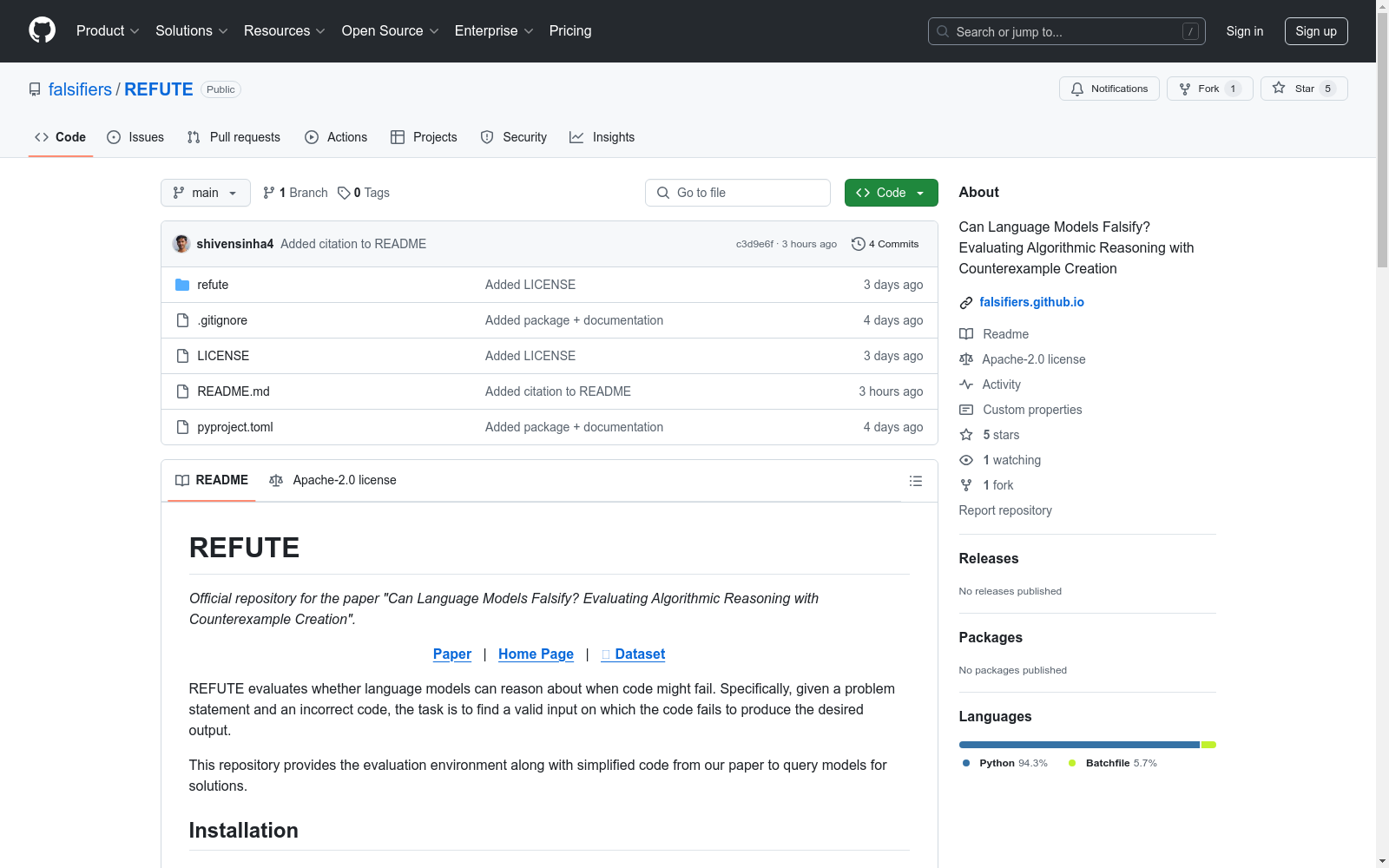Screen dimensions: 1389x868
Task: Click Report repository link
Action: pos(1005,510)
